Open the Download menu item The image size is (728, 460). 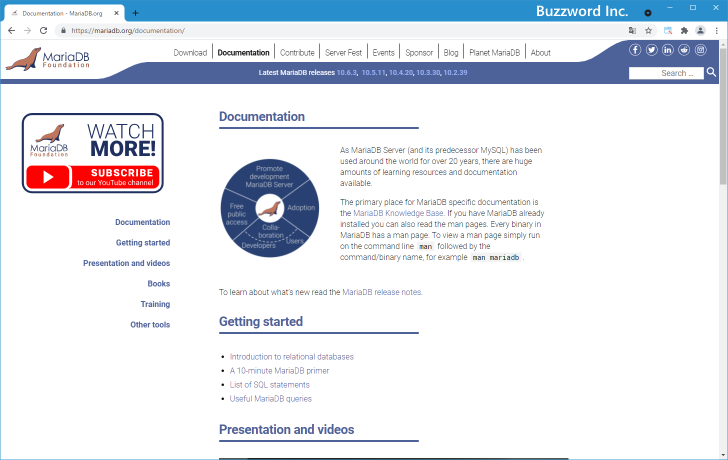[190, 52]
